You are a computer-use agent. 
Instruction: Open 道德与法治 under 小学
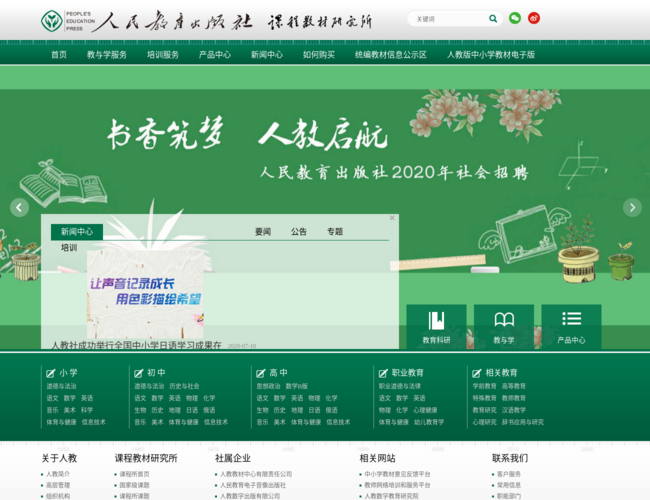[x=61, y=386]
